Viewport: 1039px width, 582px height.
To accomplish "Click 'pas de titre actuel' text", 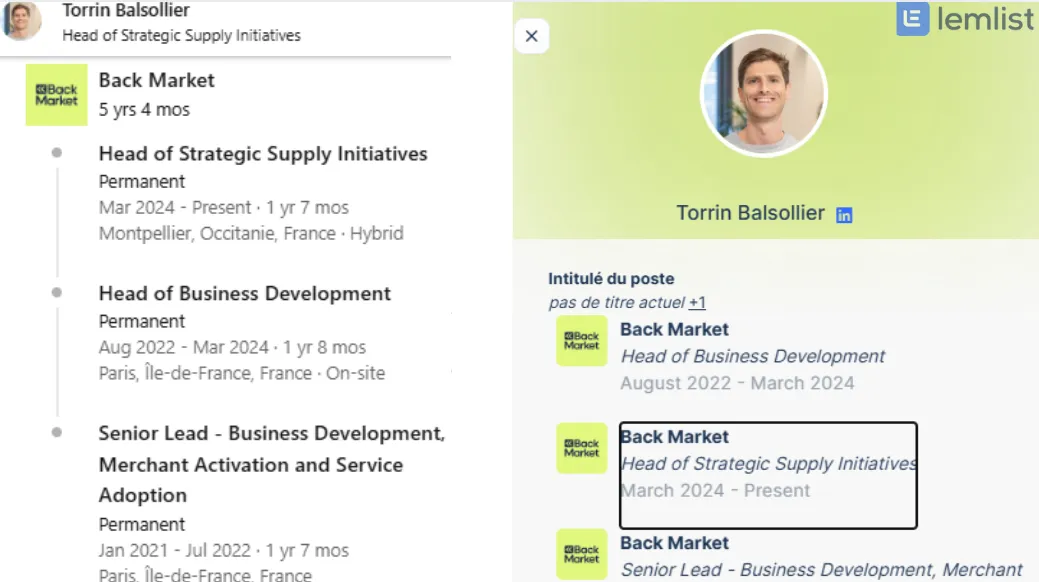I will pyautogui.click(x=616, y=302).
